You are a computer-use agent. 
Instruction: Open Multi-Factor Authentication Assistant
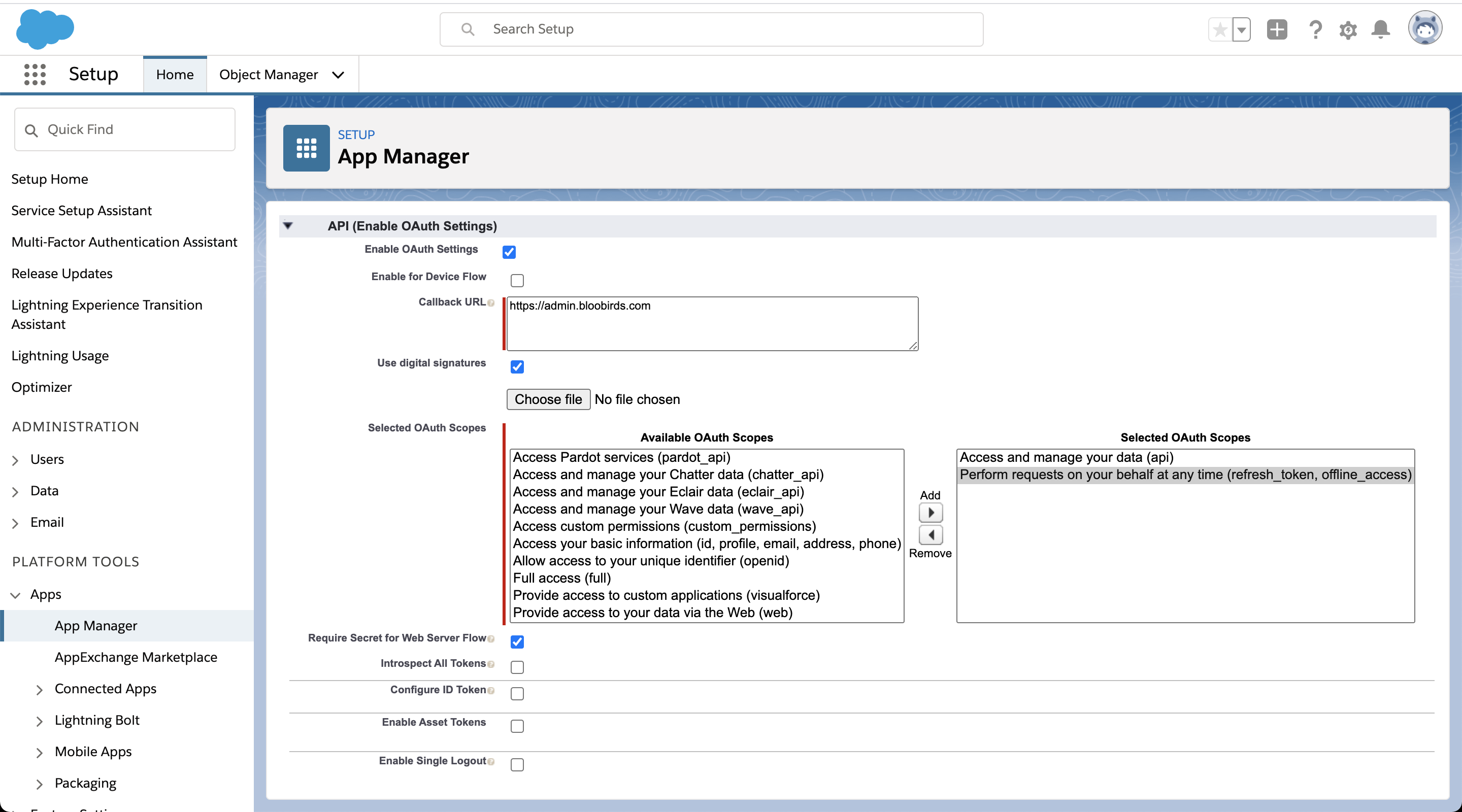[124, 242]
